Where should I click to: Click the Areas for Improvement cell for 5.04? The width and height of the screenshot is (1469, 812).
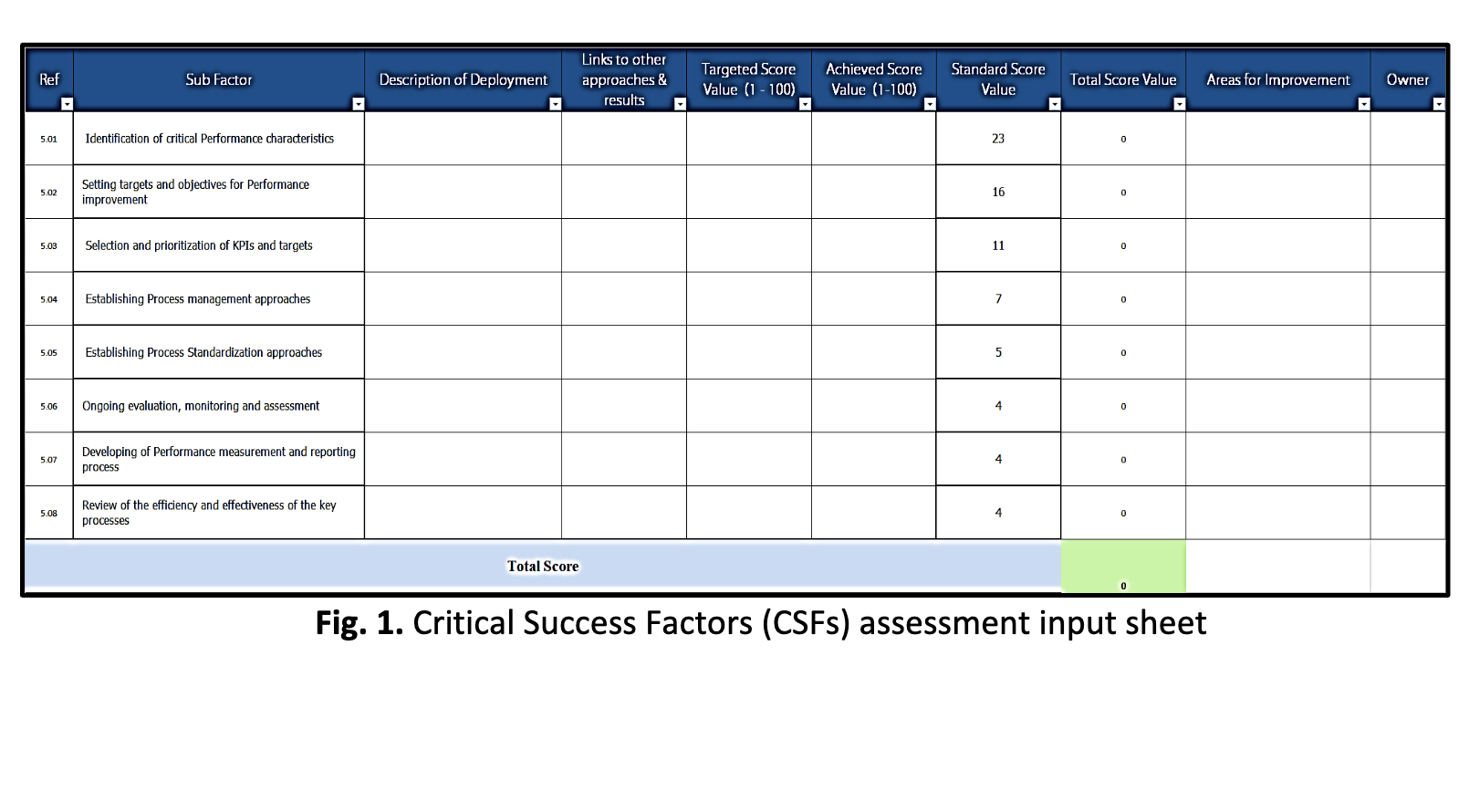point(1278,298)
